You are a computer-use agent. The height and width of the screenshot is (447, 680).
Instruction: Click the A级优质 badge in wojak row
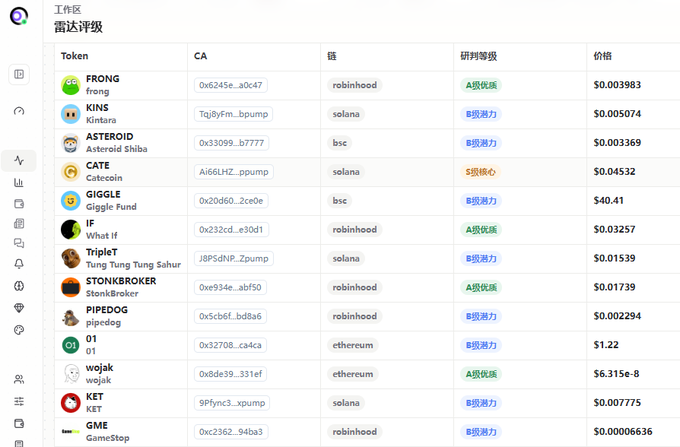(481, 374)
